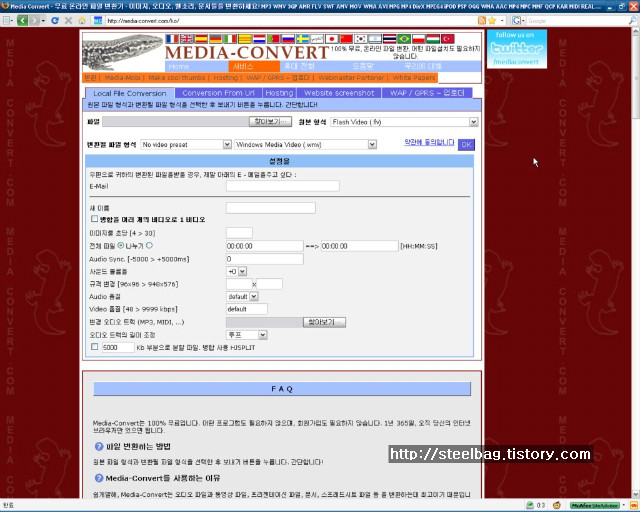Viewport: 640px width, 512px height.
Task: Click the RSS feed icon in address bar
Action: [482, 20]
